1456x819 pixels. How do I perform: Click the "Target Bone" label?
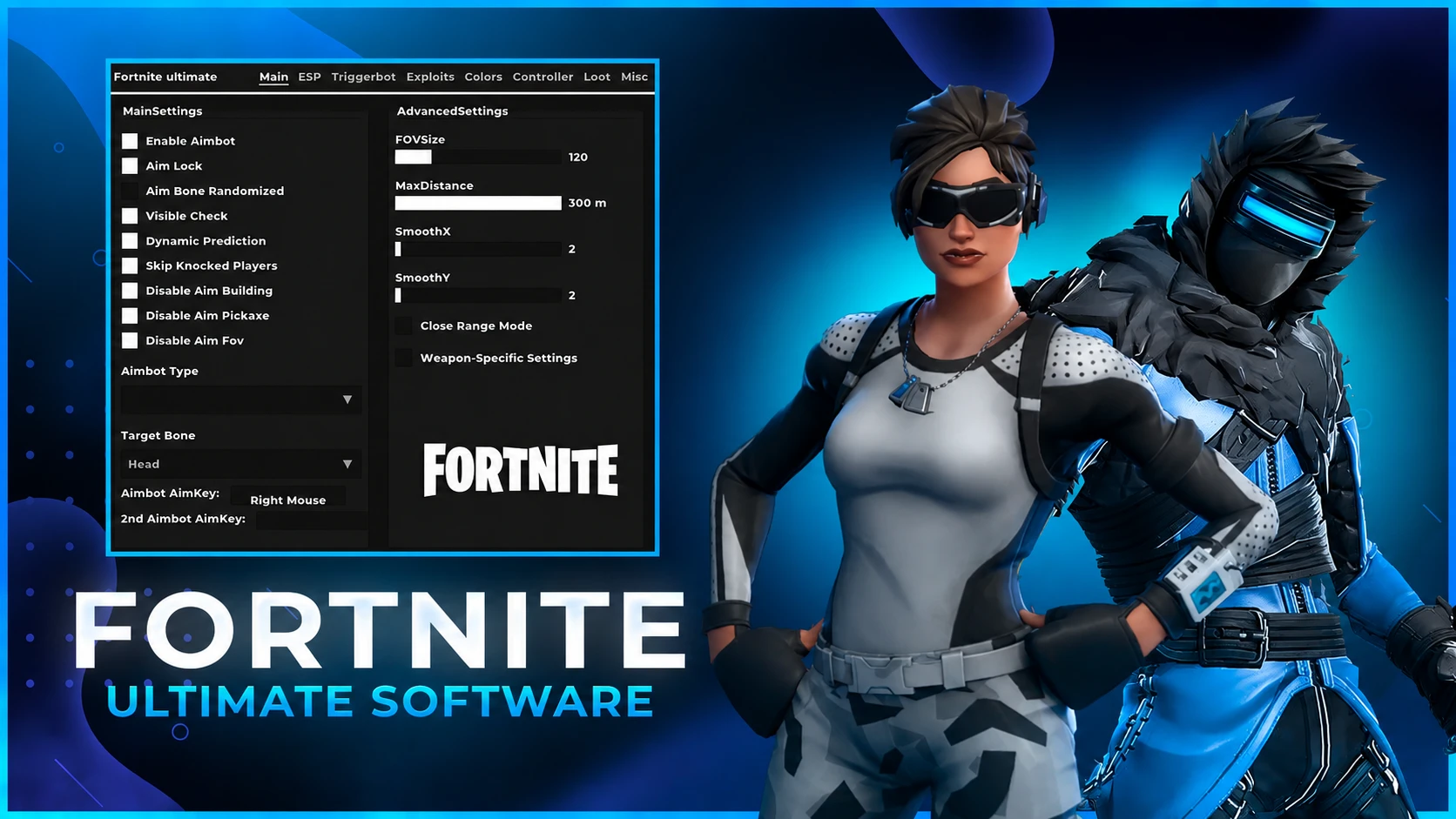click(x=158, y=435)
